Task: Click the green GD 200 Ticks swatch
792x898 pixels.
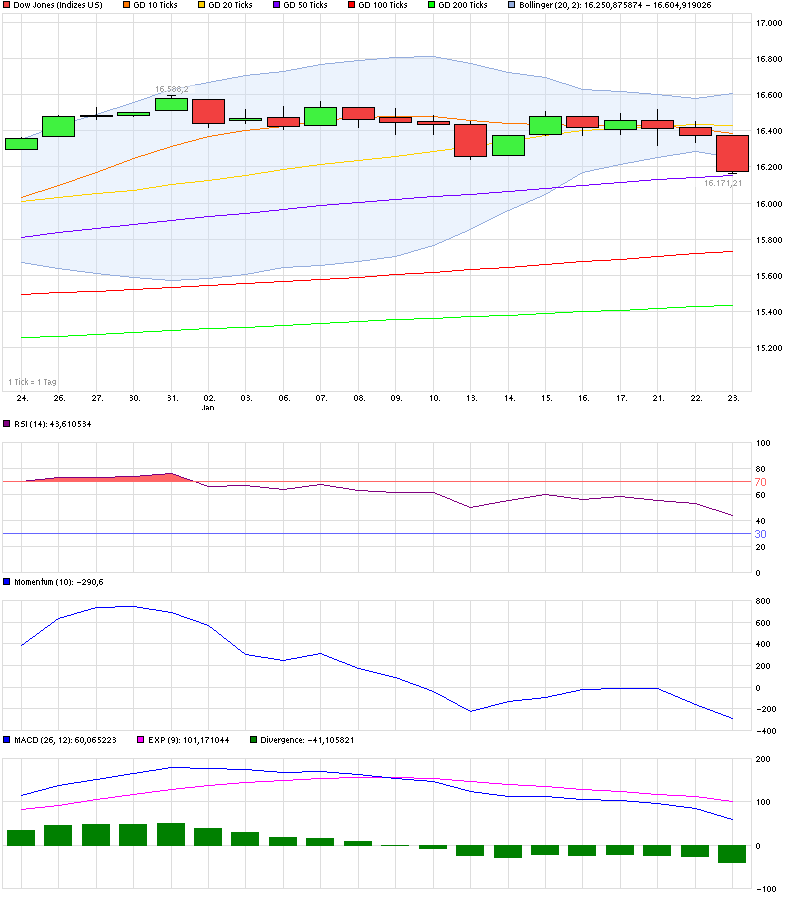Action: [432, 5]
